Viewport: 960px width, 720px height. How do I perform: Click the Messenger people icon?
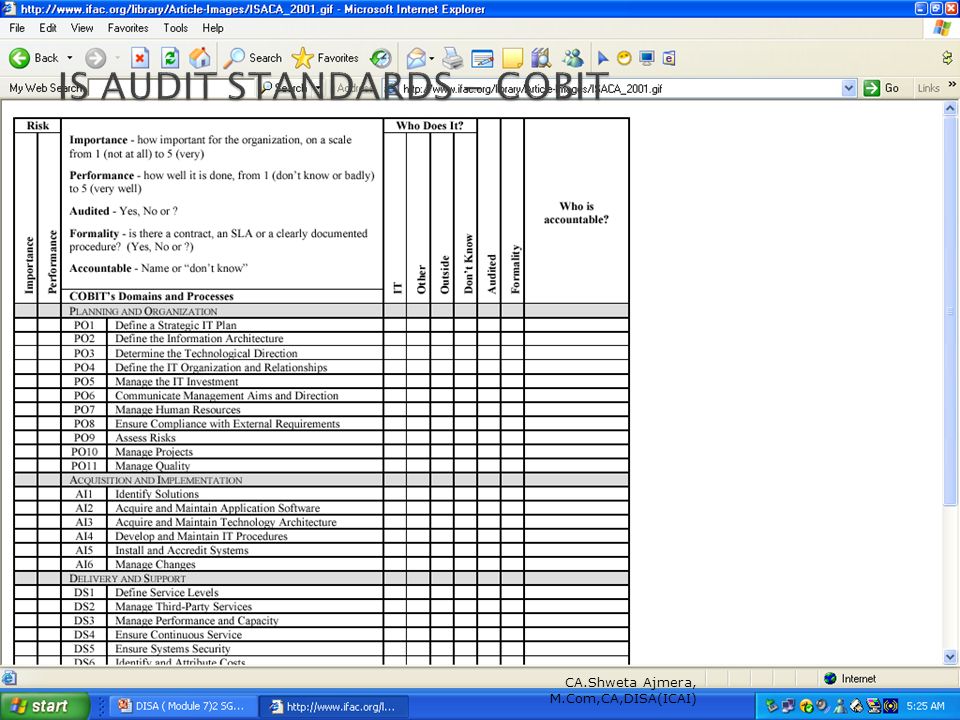(x=573, y=58)
